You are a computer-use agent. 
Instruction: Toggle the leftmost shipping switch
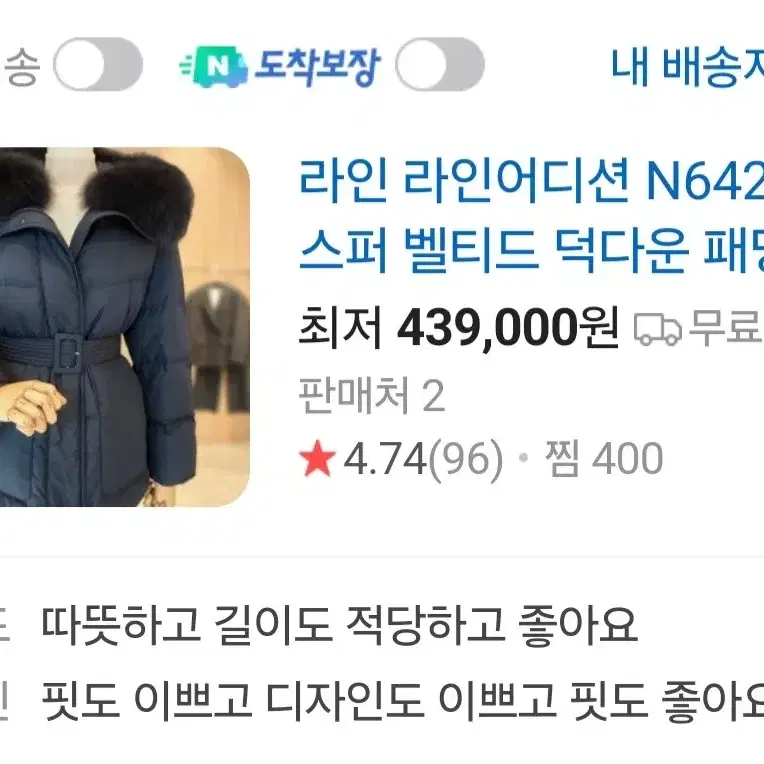click(98, 64)
